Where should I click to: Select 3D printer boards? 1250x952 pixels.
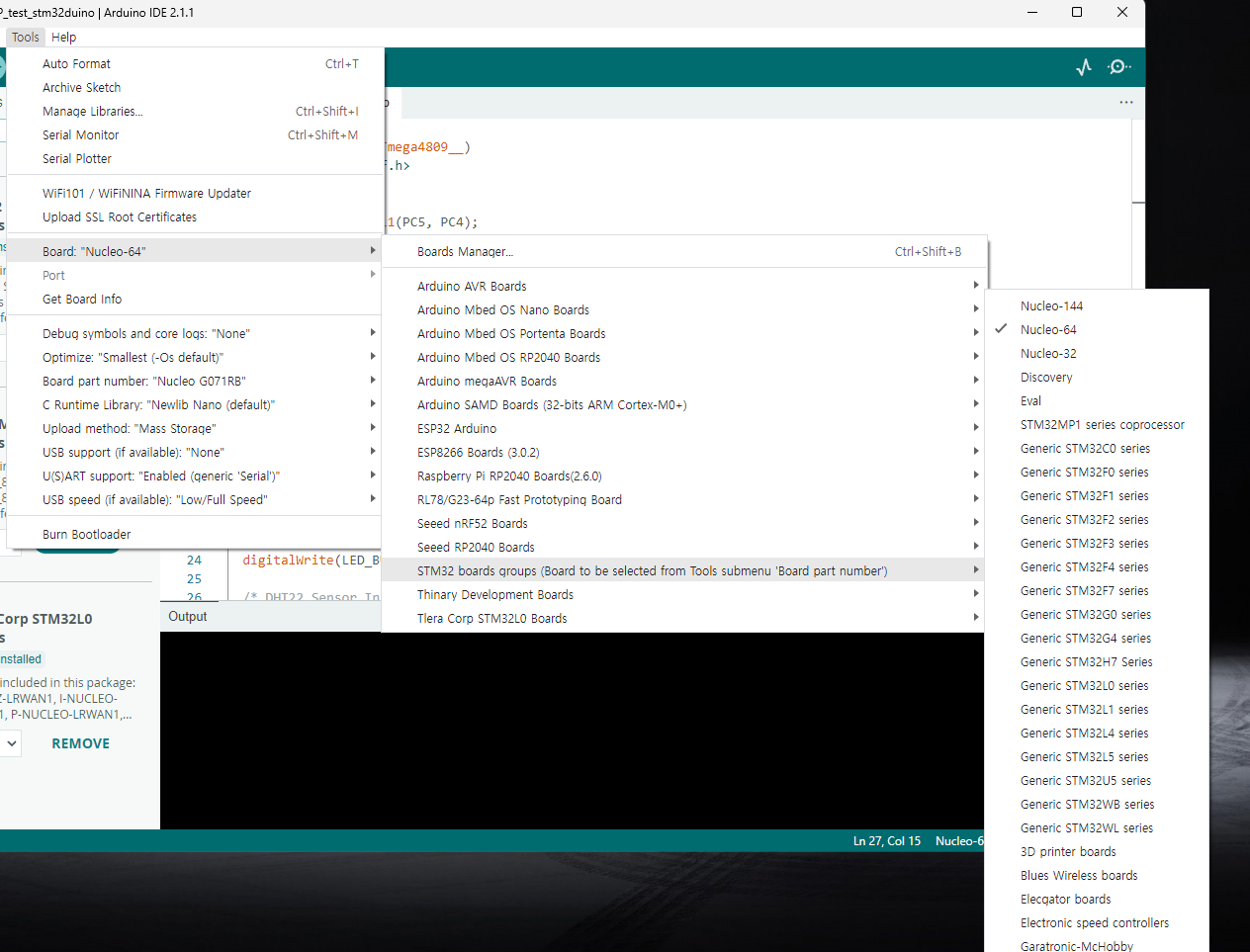click(1097, 852)
